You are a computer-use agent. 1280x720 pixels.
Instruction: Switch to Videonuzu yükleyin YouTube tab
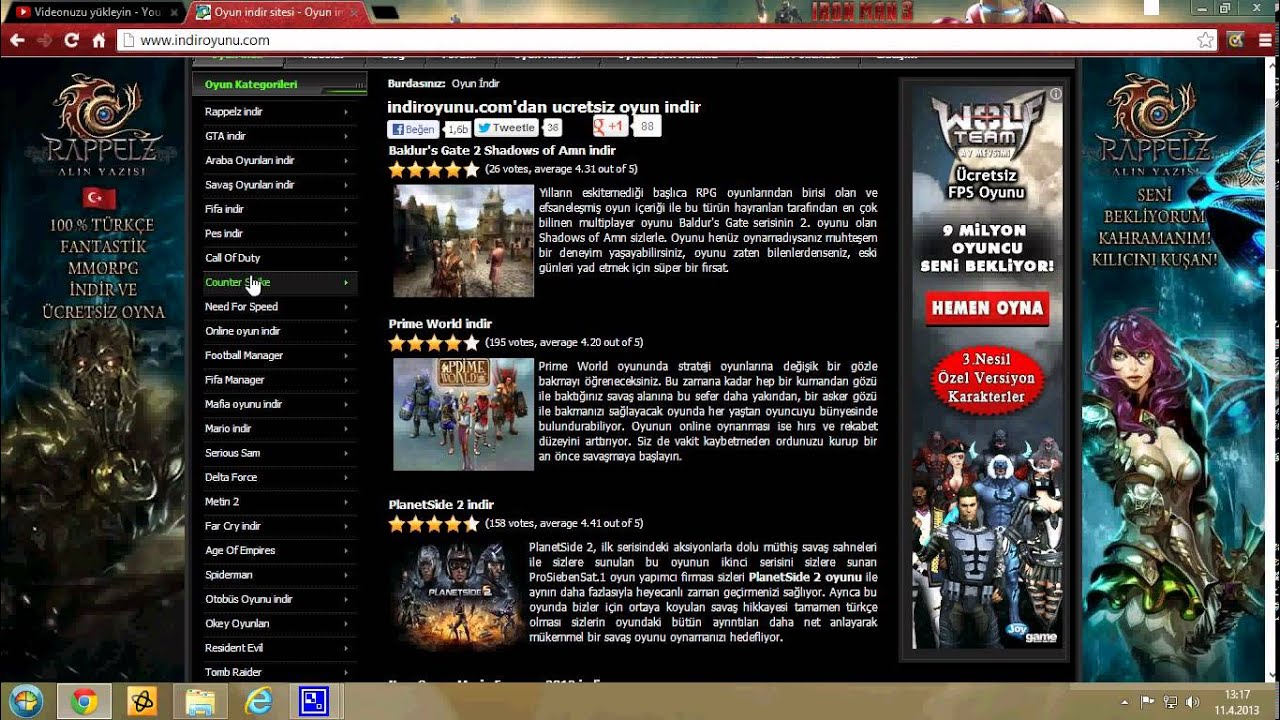(x=95, y=12)
